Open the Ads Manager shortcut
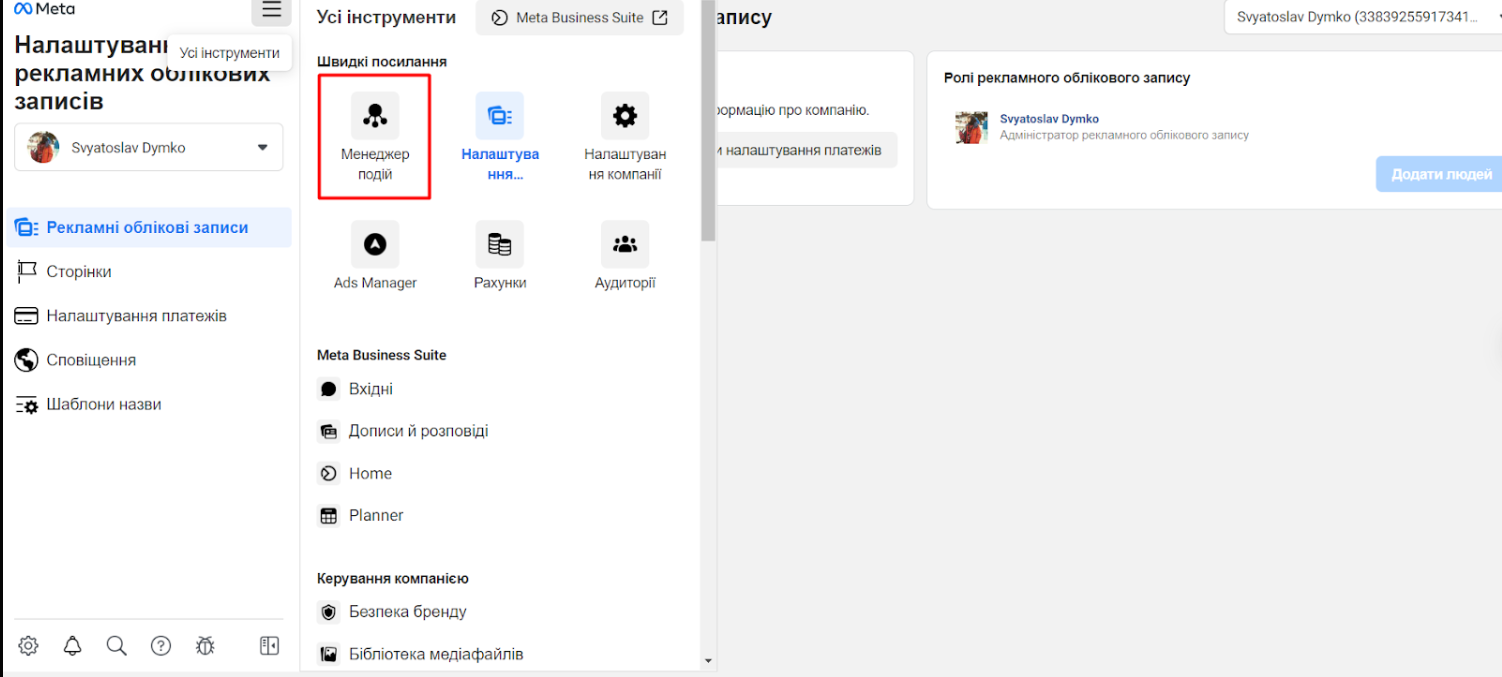Viewport: 1502px width, 677px height. point(375,256)
